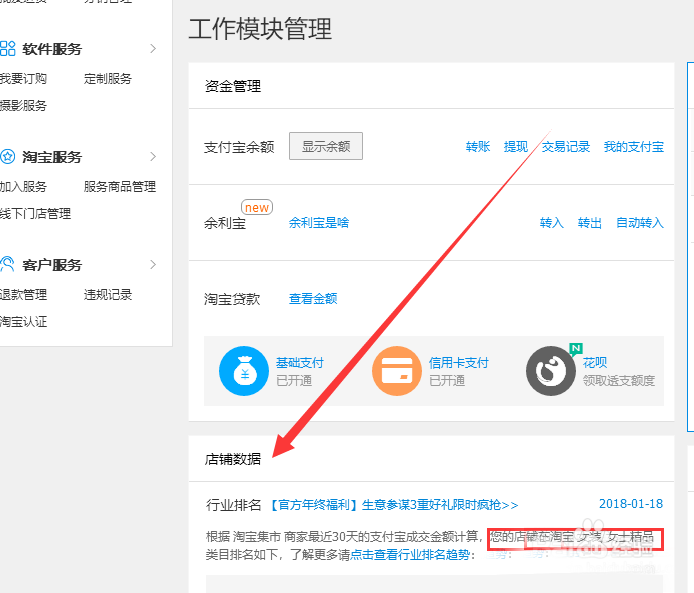694x593 pixels.
Task: Click the 软件服务 grid icon
Action: (x=8, y=49)
